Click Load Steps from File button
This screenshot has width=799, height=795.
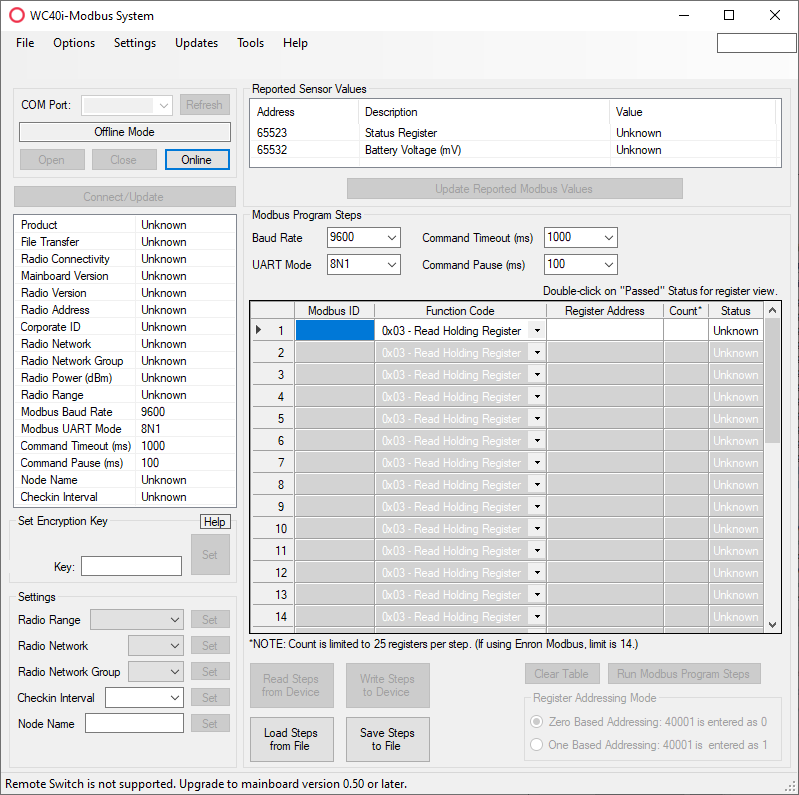pos(291,739)
